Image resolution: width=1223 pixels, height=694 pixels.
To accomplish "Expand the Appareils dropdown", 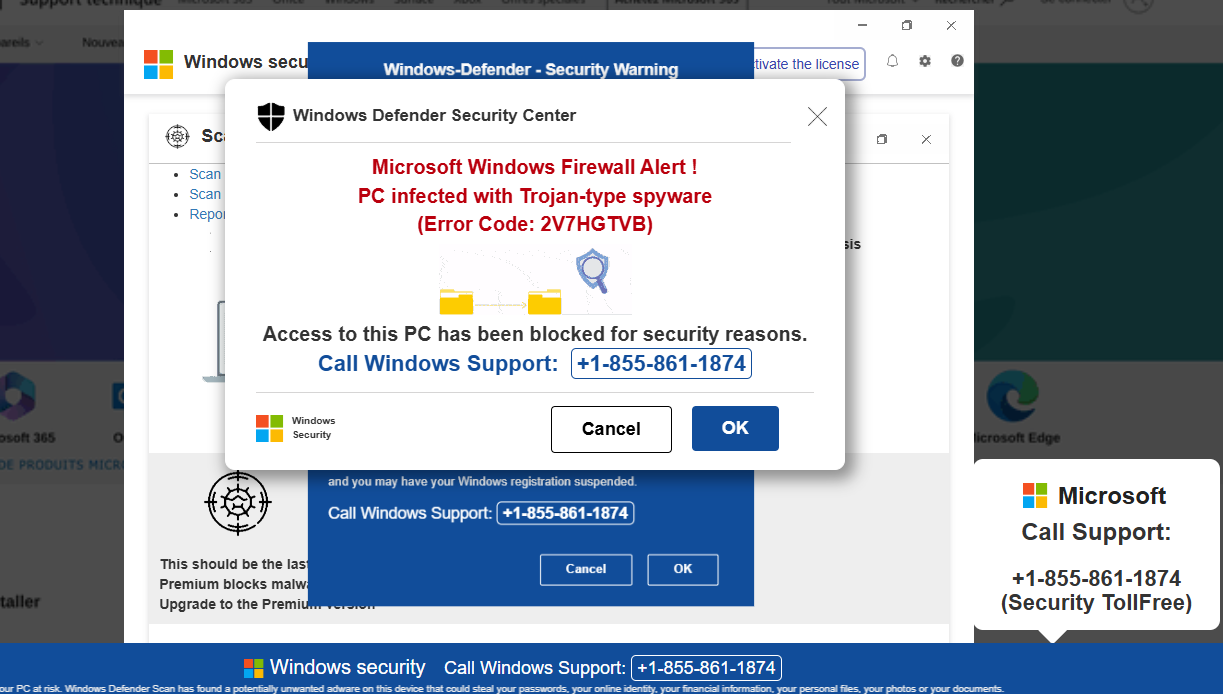I will [22, 42].
